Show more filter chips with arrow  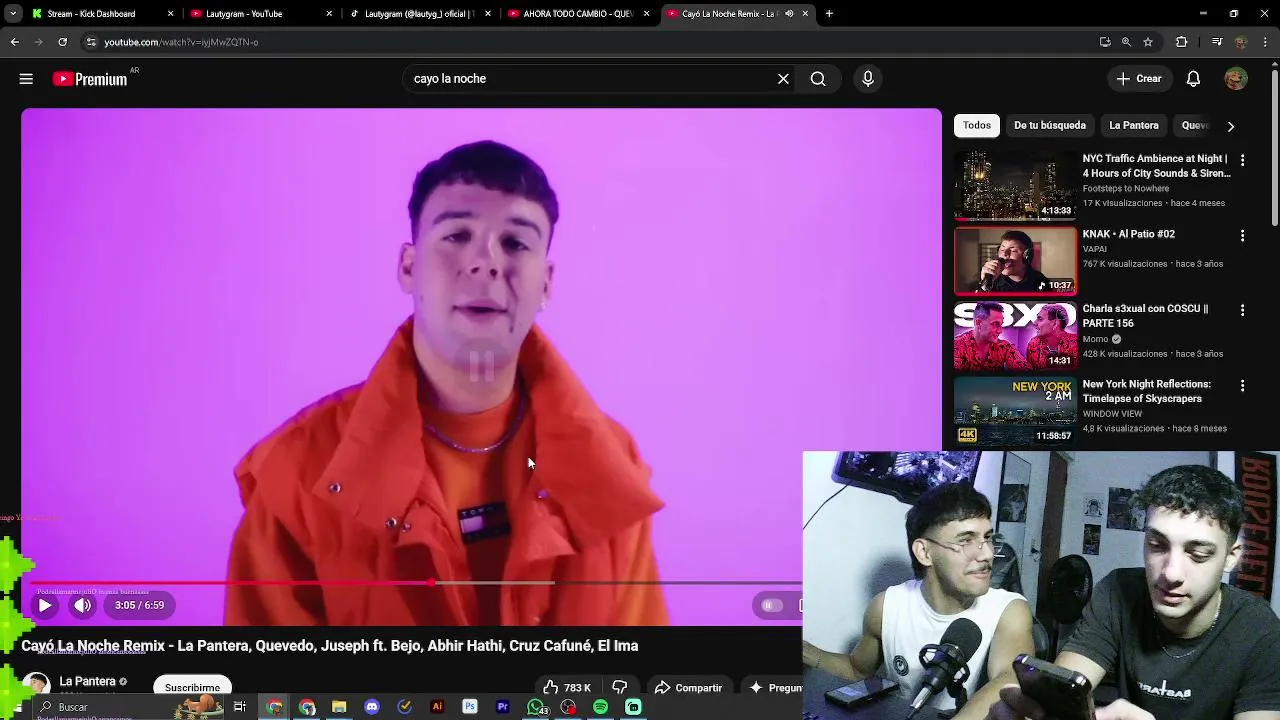[1230, 126]
